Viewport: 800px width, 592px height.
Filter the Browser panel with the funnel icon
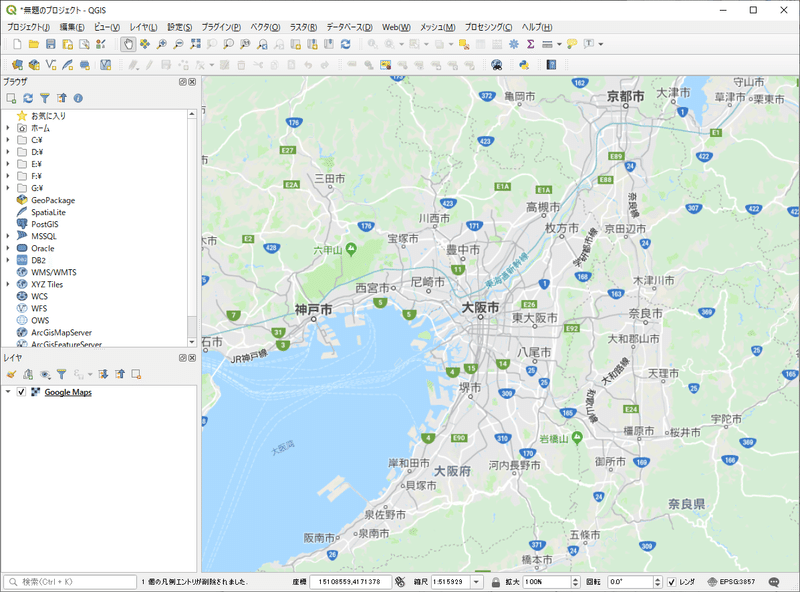45,98
